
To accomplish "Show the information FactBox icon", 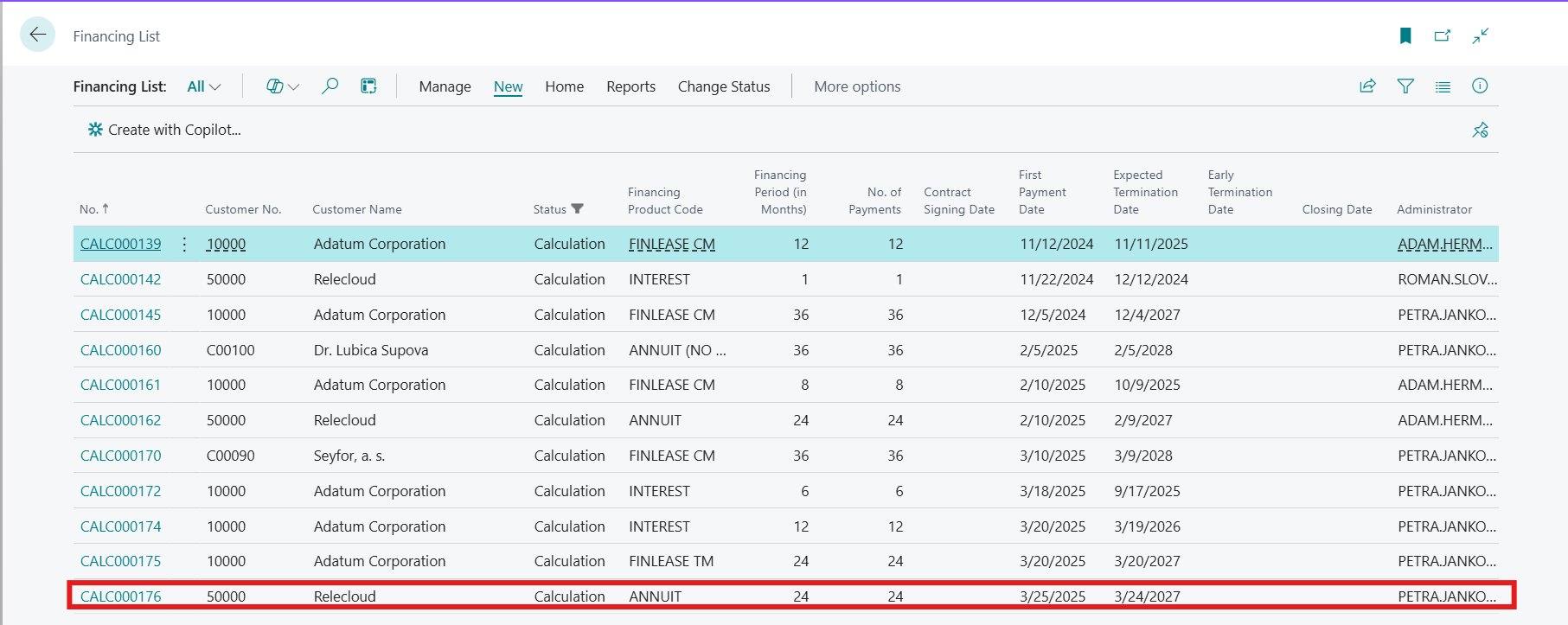I will (1480, 86).
